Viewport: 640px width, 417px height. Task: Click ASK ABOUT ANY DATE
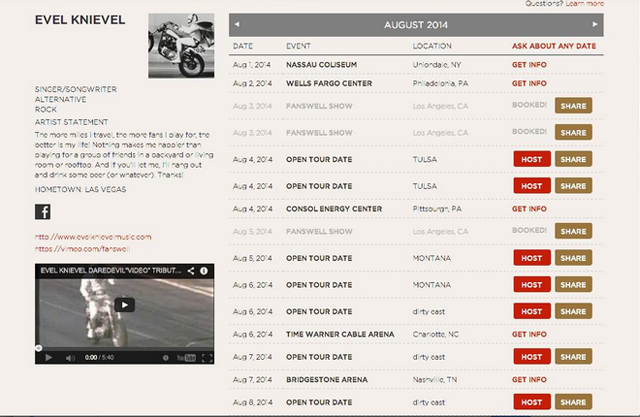(554, 46)
